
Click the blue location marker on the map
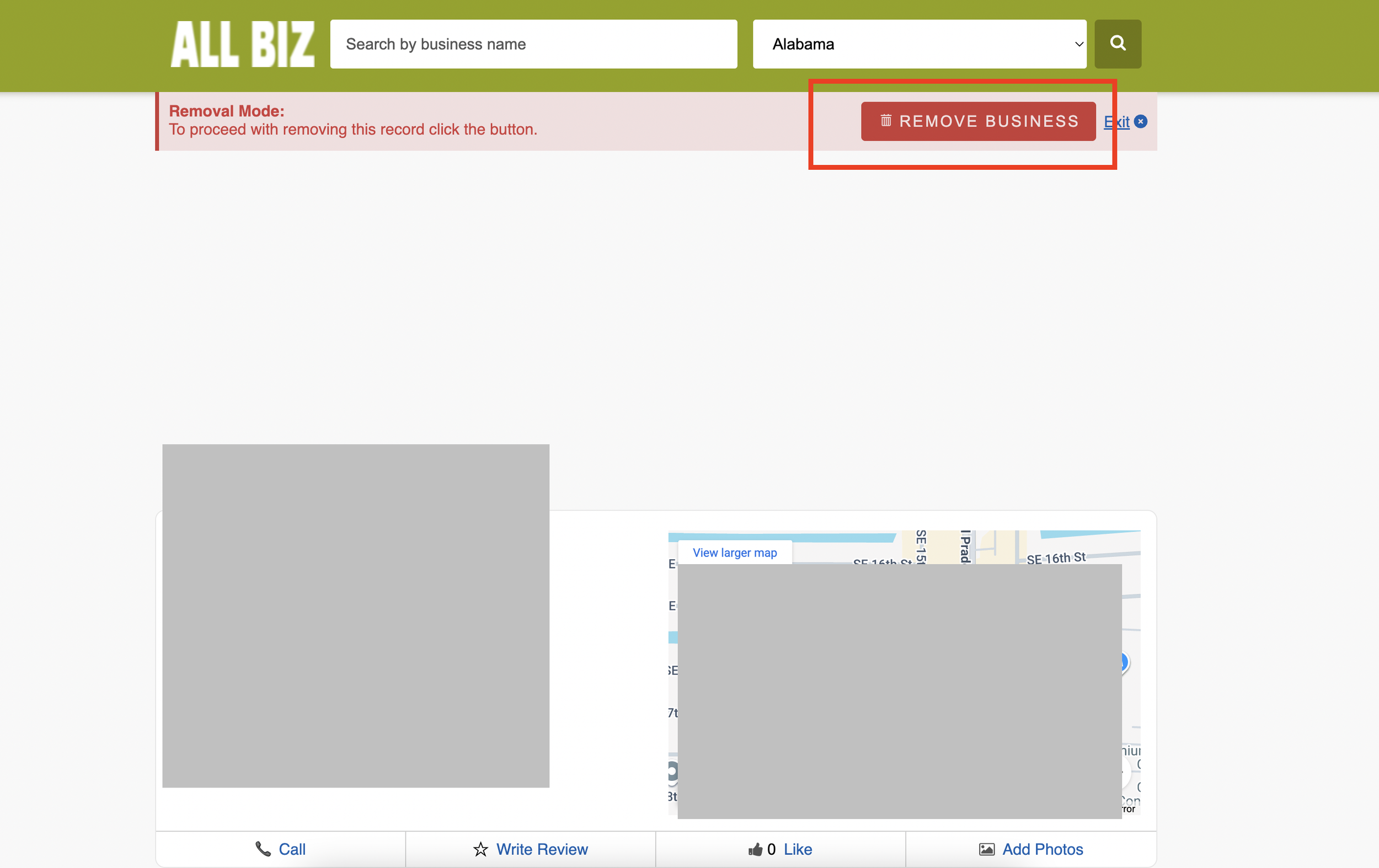(x=1124, y=662)
